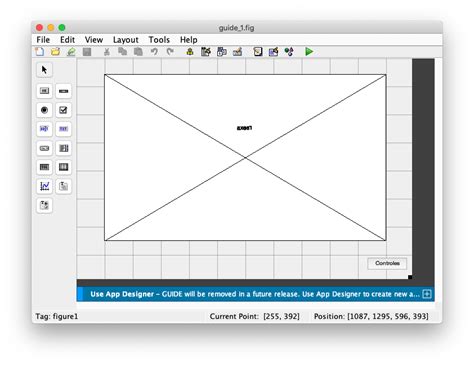Screen dimensions: 474x365
Task: Pick the Pop-up Menu component
Action: tap(44, 148)
